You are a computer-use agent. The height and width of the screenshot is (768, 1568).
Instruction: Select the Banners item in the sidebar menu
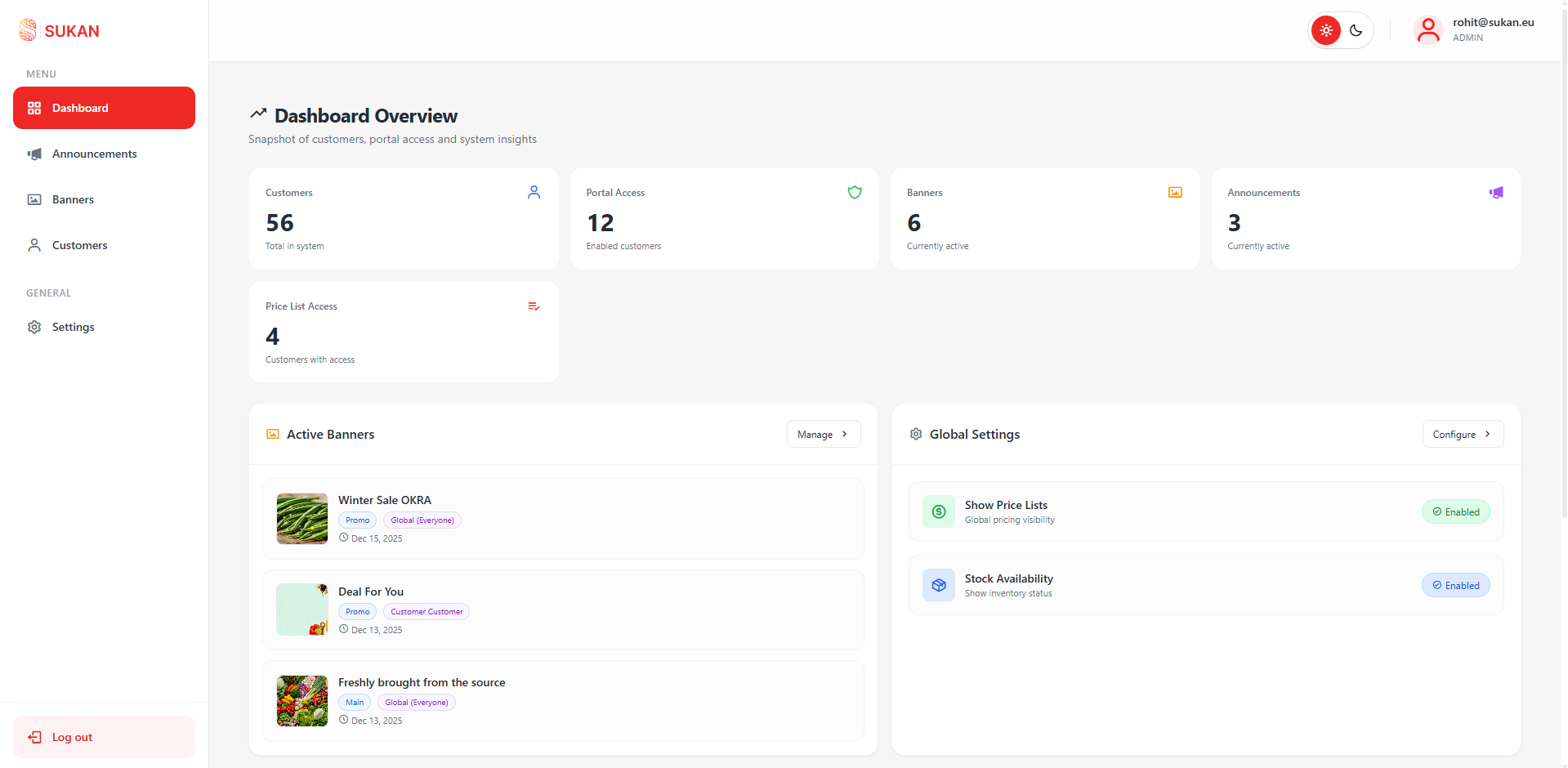tap(73, 199)
